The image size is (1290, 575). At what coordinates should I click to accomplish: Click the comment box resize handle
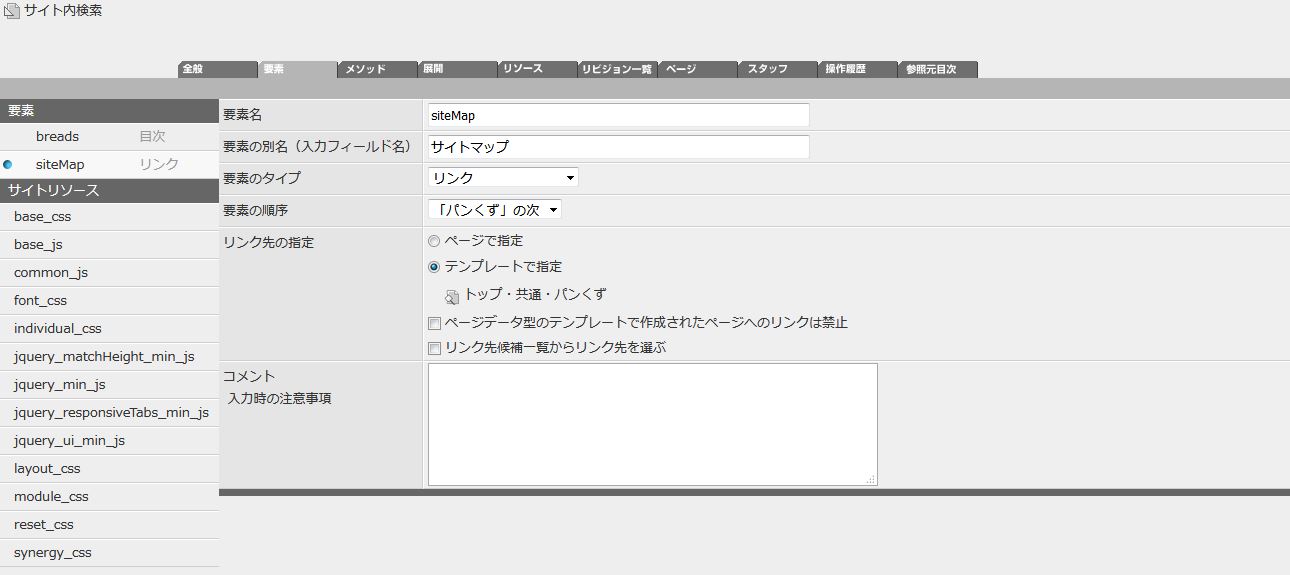point(871,480)
